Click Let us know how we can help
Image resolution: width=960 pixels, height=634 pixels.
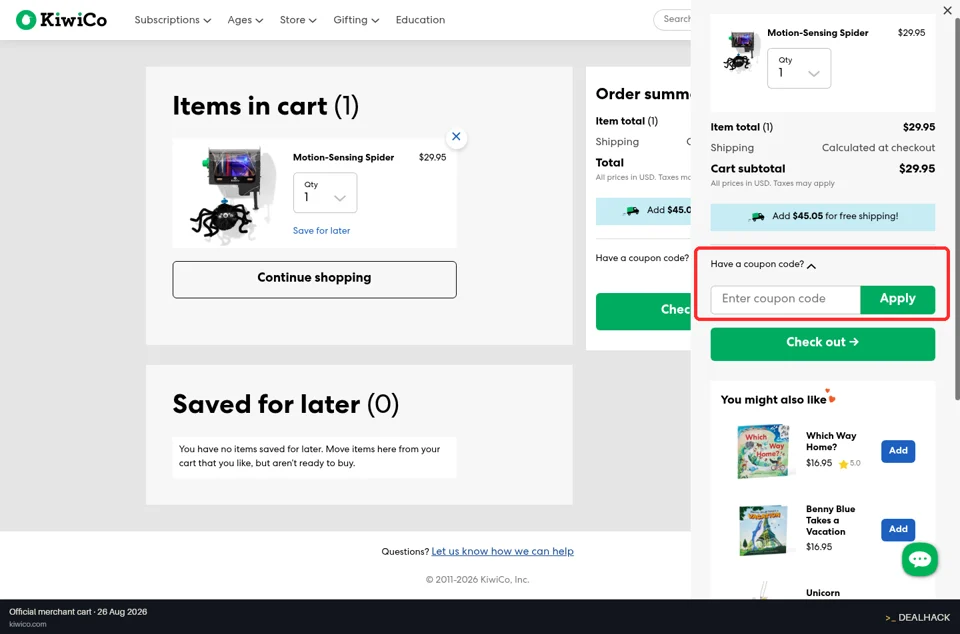point(502,551)
